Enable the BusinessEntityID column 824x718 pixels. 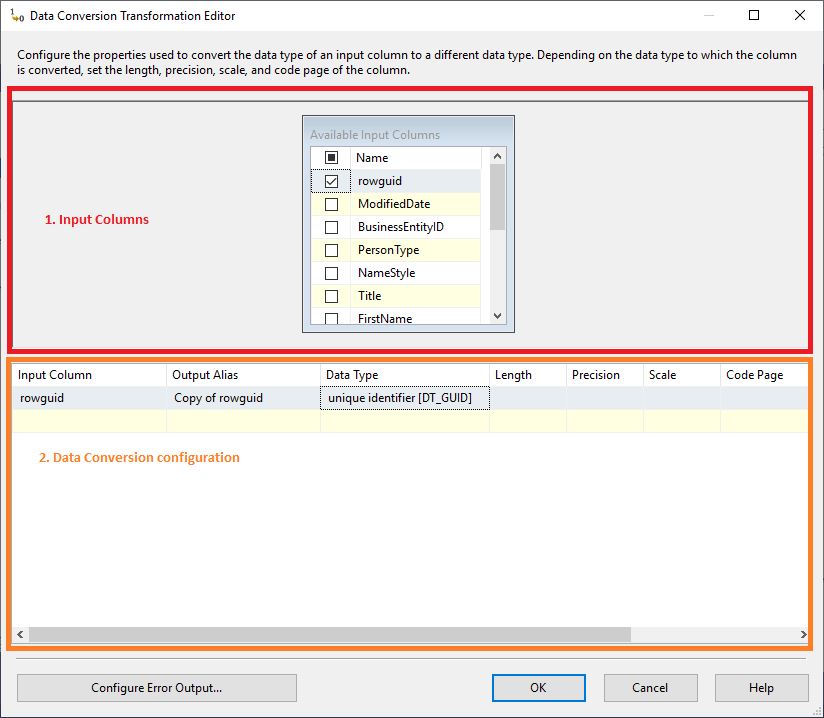pyautogui.click(x=331, y=227)
